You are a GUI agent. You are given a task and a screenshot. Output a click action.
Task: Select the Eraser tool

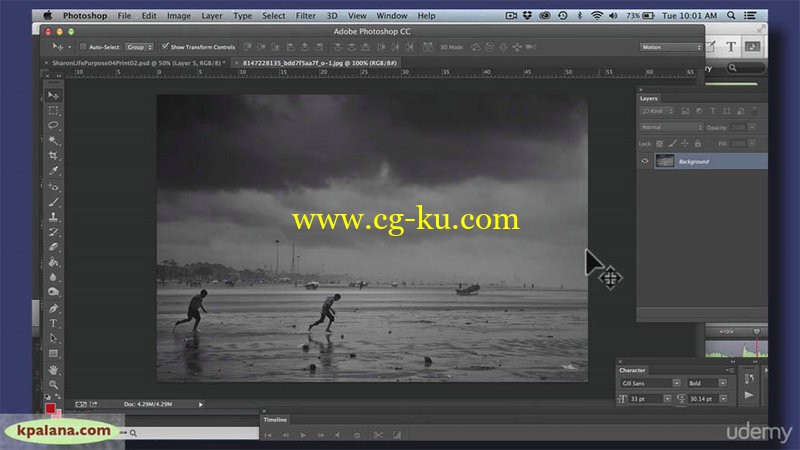coord(53,247)
